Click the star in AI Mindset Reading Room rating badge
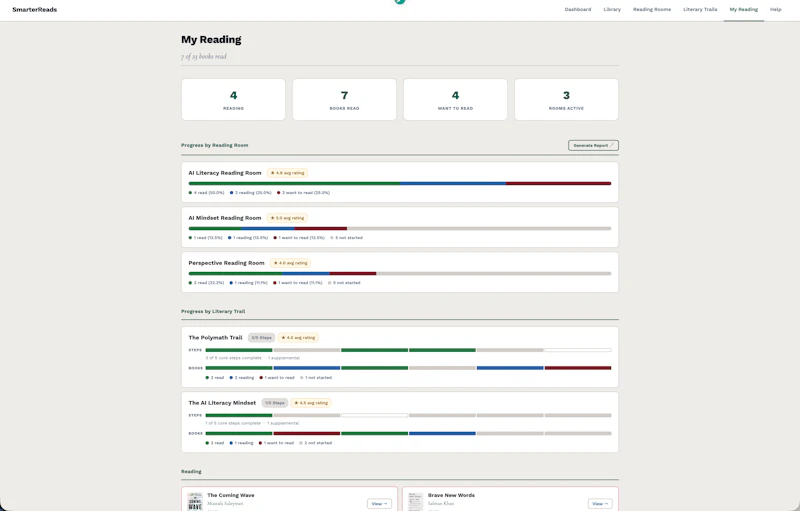 click(x=272, y=218)
